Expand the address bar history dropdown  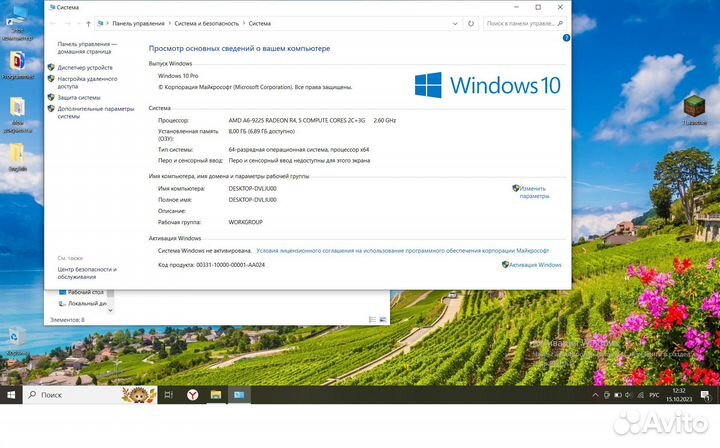pos(455,23)
